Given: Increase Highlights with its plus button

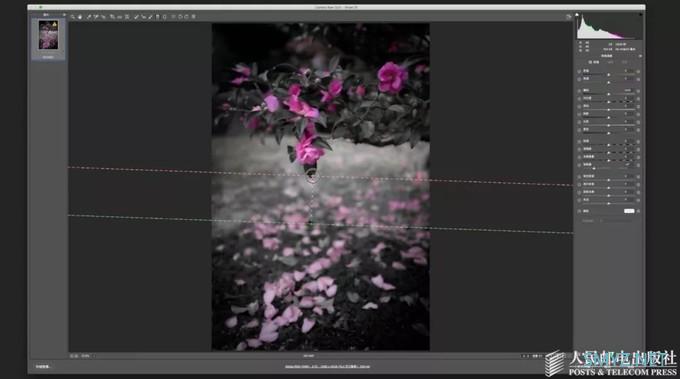Looking at the screenshot, I should pyautogui.click(x=638, y=107).
